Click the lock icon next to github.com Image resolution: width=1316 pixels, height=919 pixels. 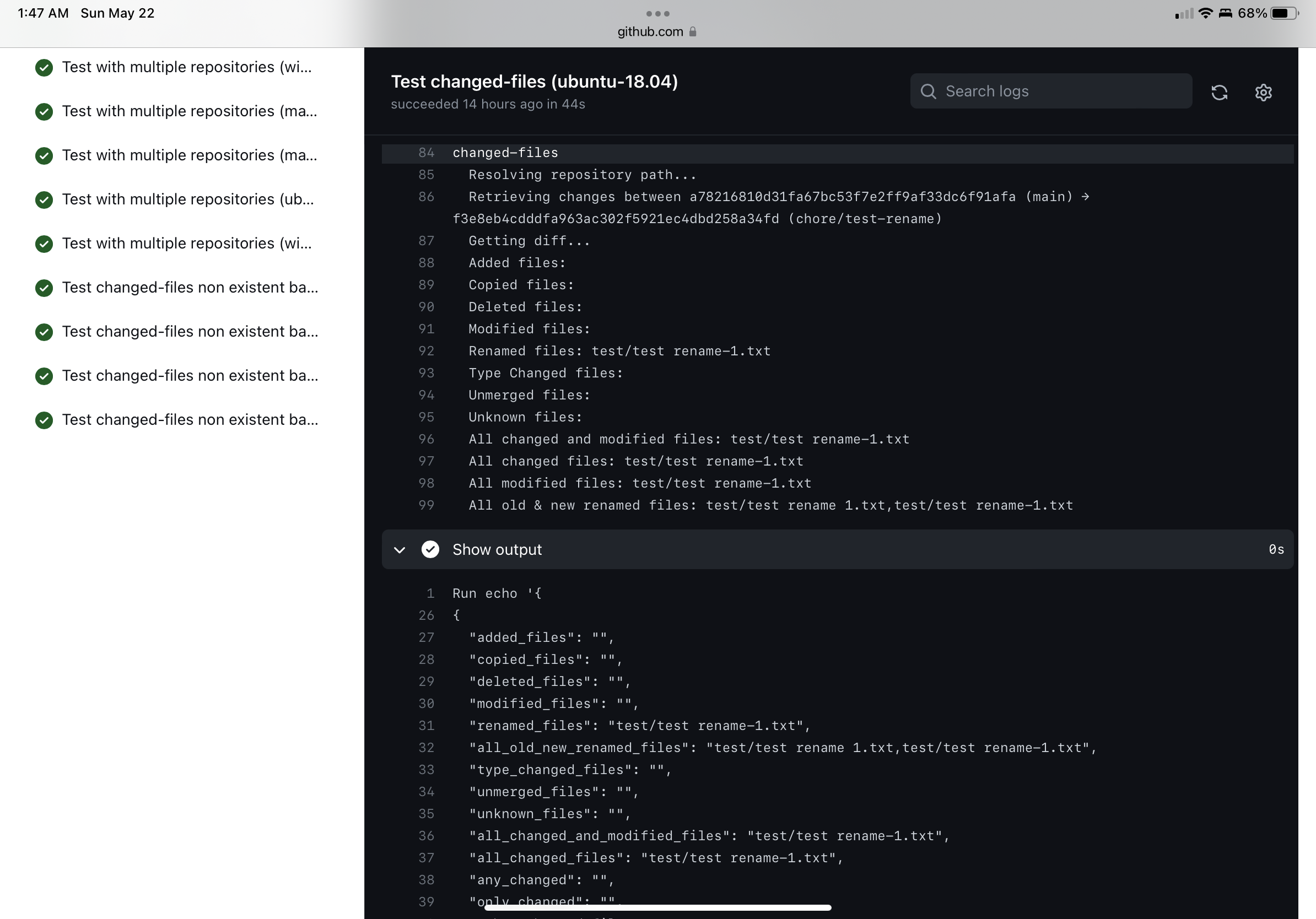tap(693, 32)
